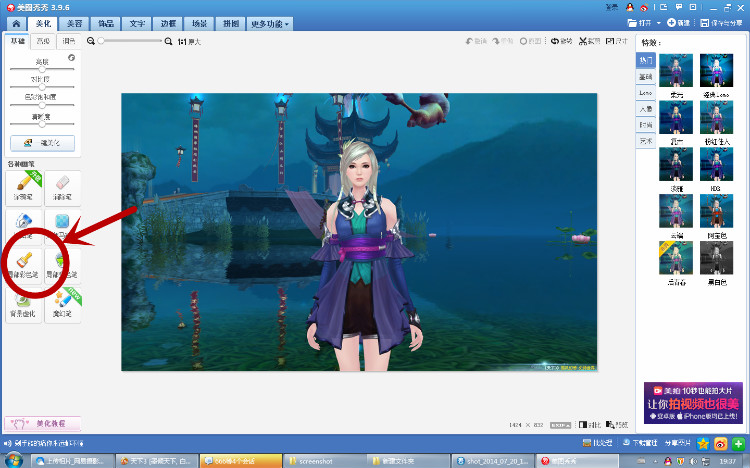Viewport: 750px width, 468px height.
Task: Open the 美化教程 tutorial link
Action: 43,423
